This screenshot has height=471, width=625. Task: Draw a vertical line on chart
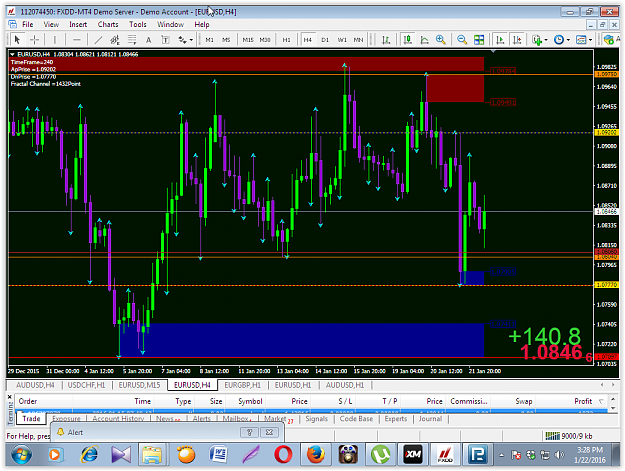click(55, 39)
